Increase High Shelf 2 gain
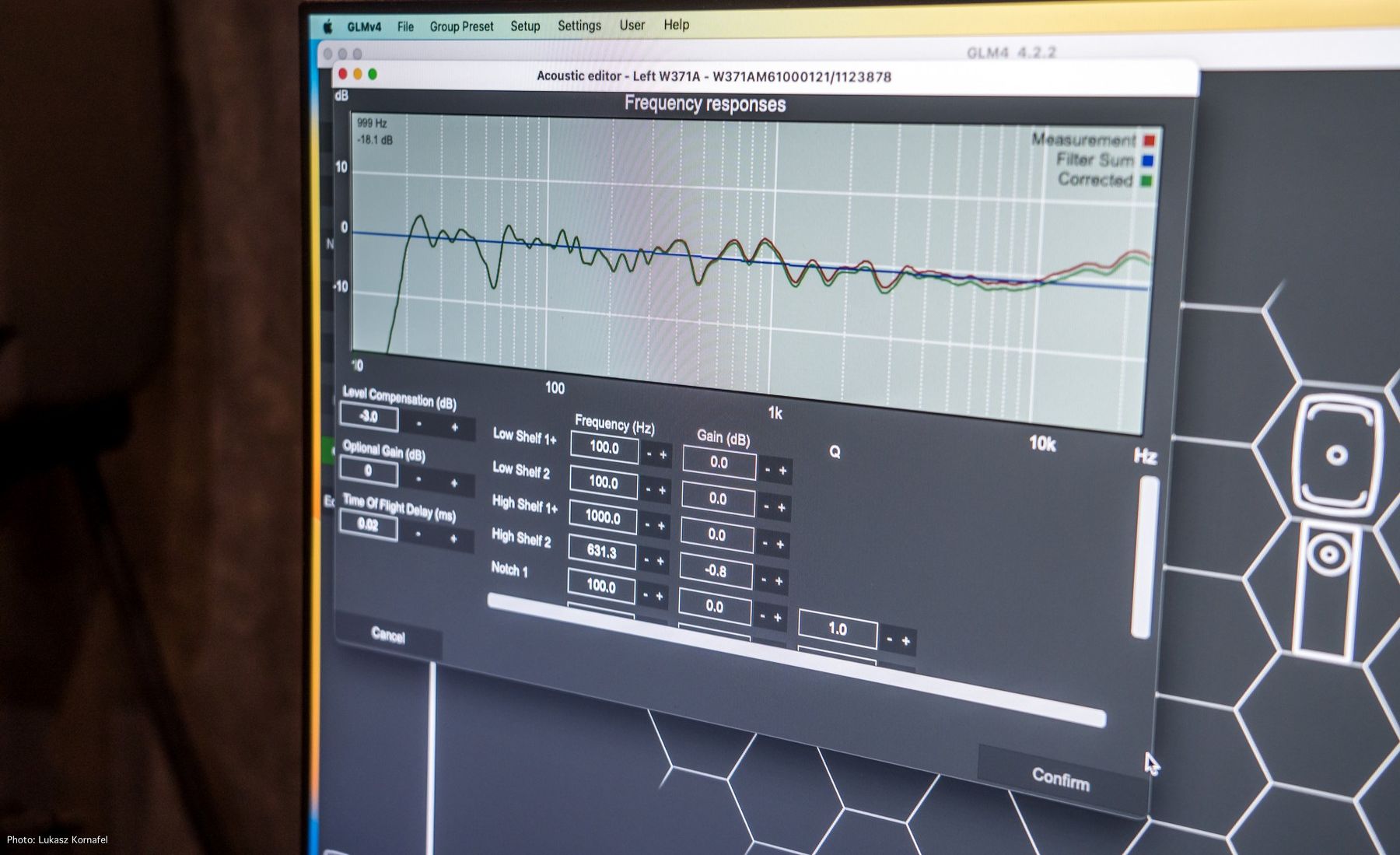This screenshot has width=1400, height=855. point(779,581)
